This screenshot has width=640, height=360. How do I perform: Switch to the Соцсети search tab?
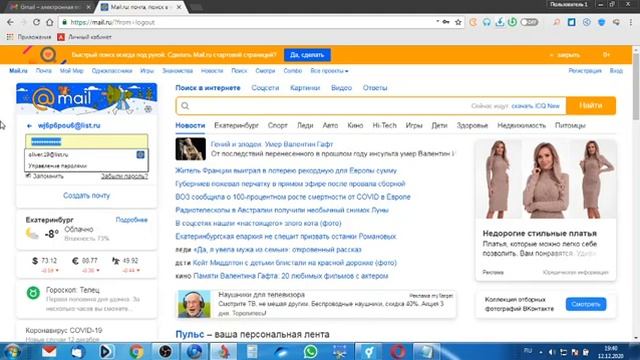tap(265, 88)
